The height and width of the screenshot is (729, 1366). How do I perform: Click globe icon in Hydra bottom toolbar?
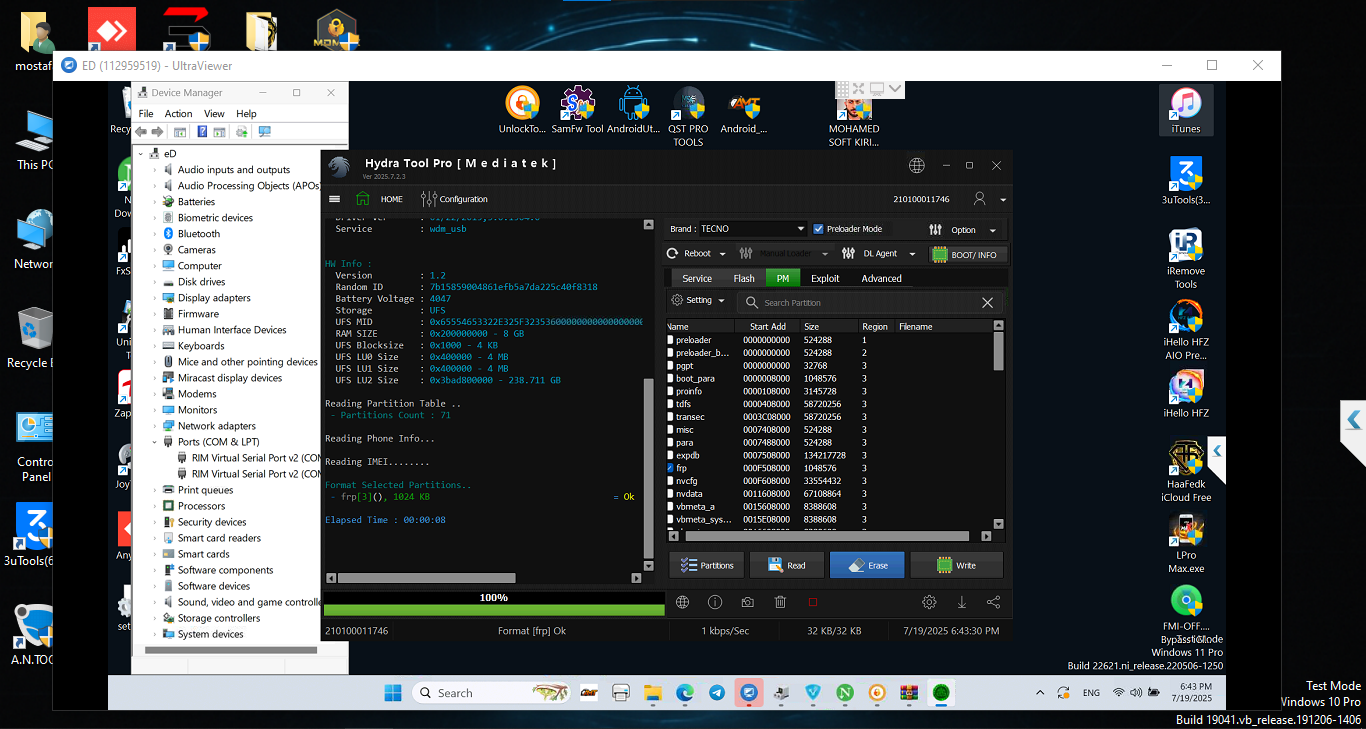683,602
